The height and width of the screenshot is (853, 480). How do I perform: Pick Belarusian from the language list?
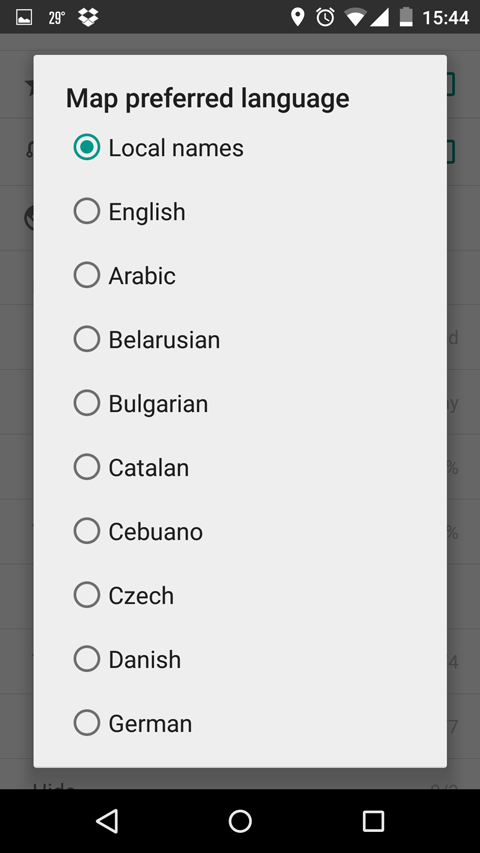tap(87, 339)
